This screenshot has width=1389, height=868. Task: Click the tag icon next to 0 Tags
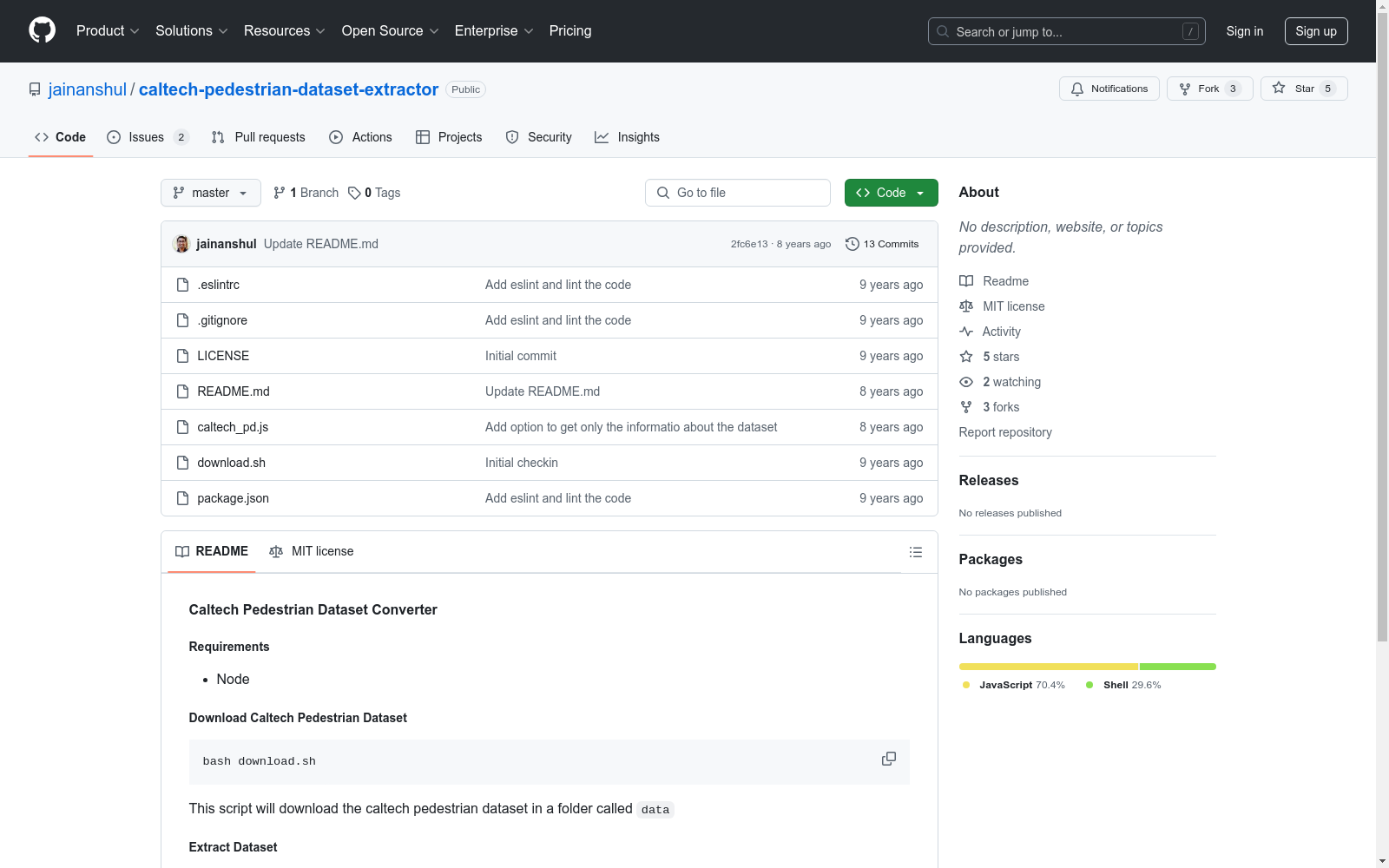[354, 193]
